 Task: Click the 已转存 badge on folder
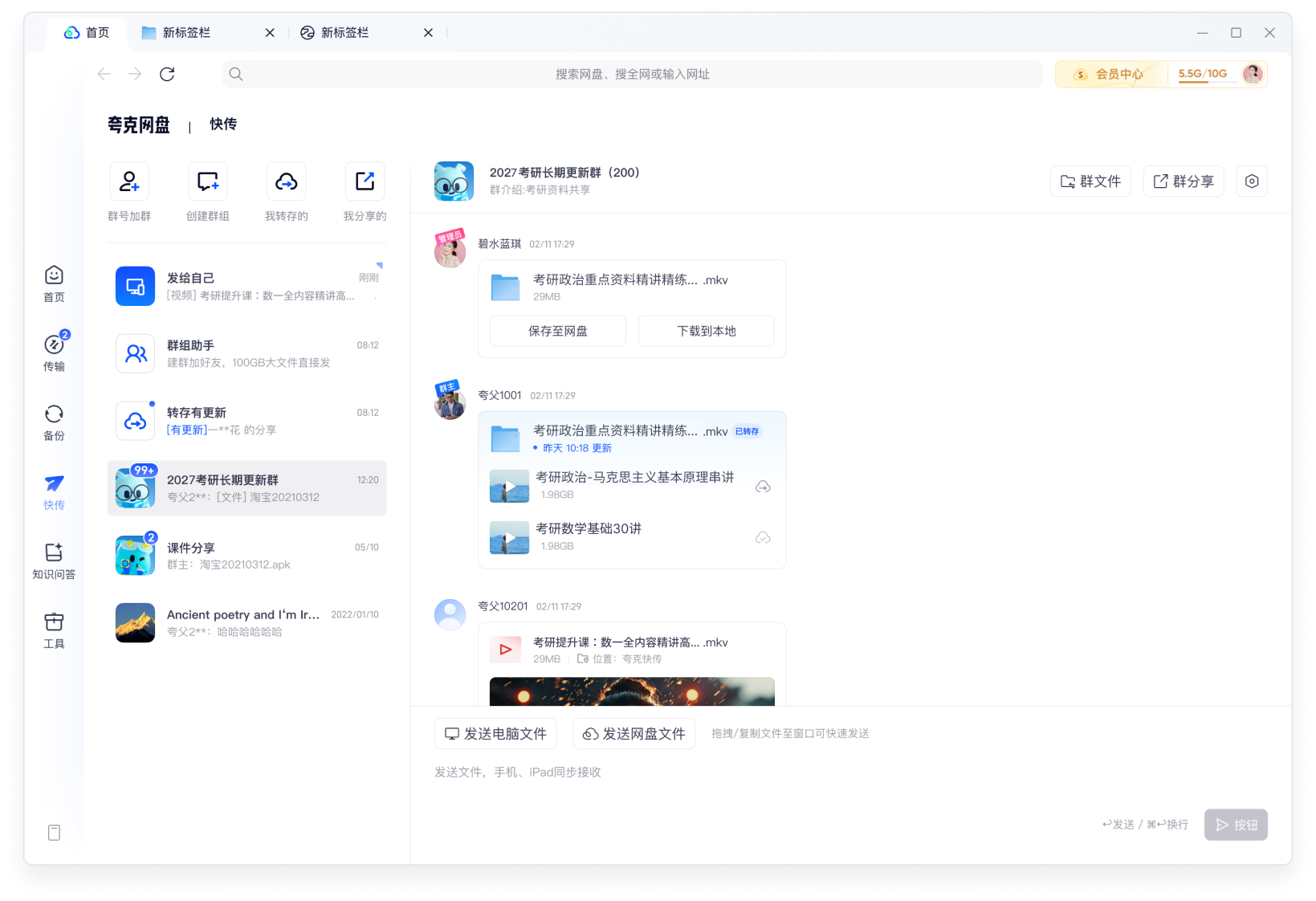(x=747, y=431)
